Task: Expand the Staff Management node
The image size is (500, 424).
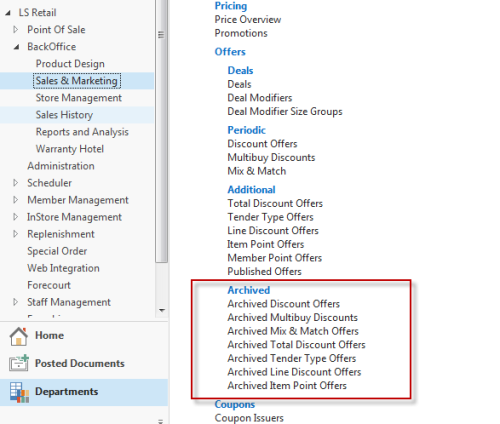Action: [15, 302]
